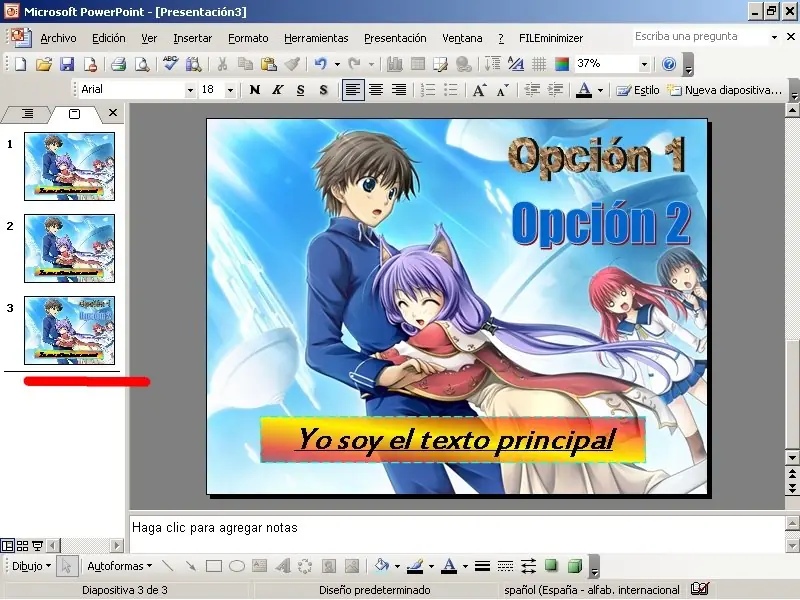Click the Save icon in the toolbar
The width and height of the screenshot is (800, 600).
pyautogui.click(x=67, y=64)
